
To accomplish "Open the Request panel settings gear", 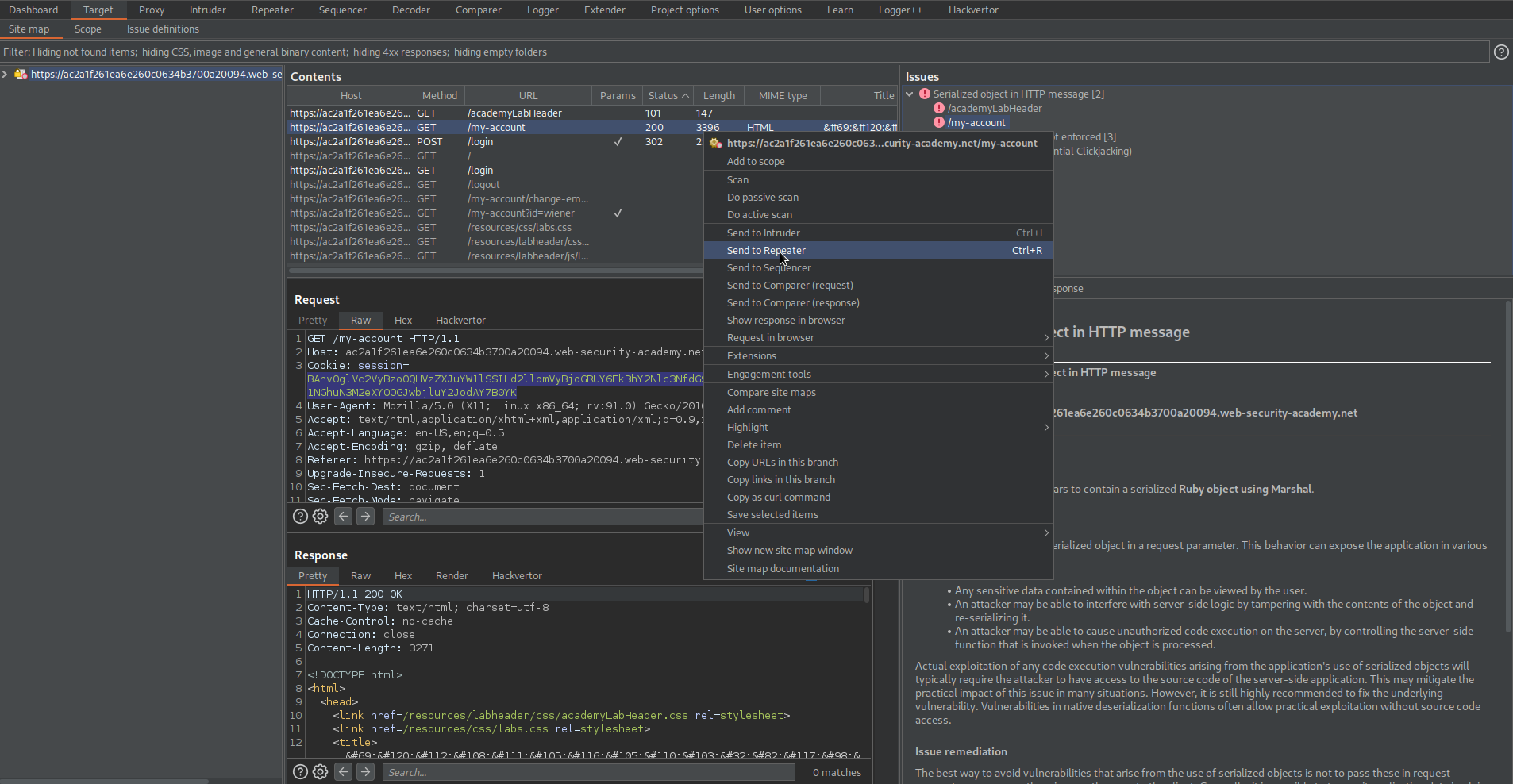I will pyautogui.click(x=320, y=517).
